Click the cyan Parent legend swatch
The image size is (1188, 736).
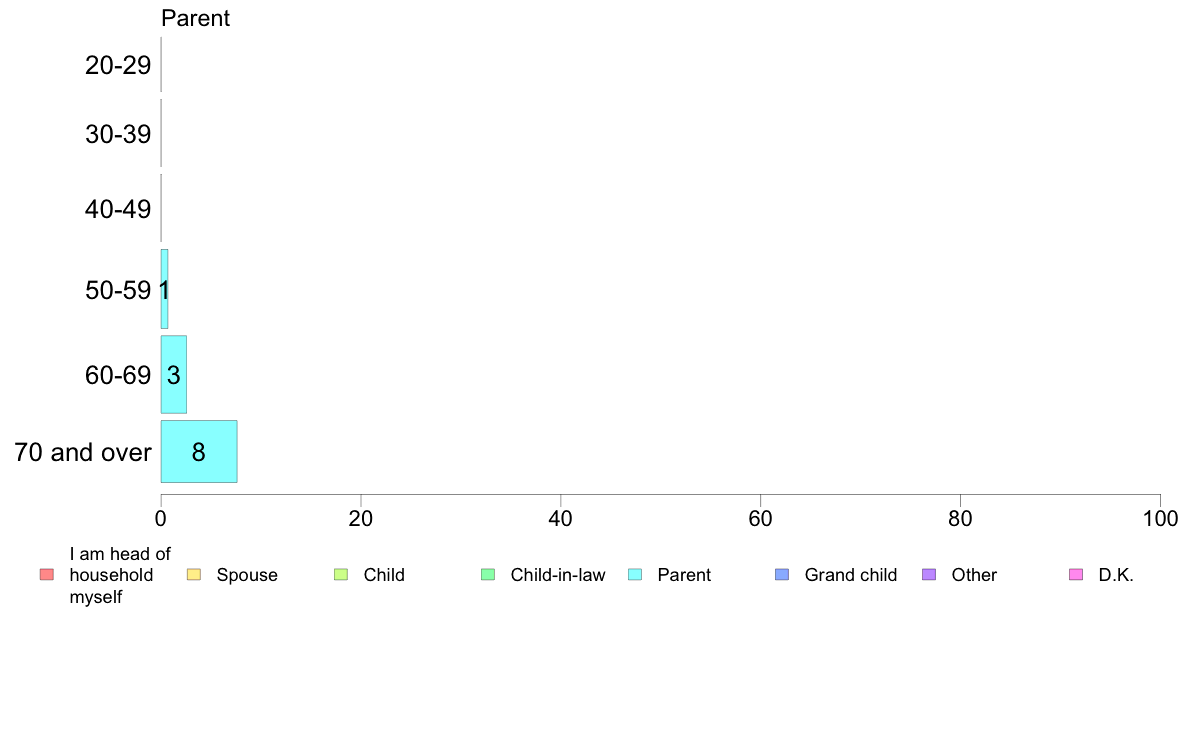(635, 575)
